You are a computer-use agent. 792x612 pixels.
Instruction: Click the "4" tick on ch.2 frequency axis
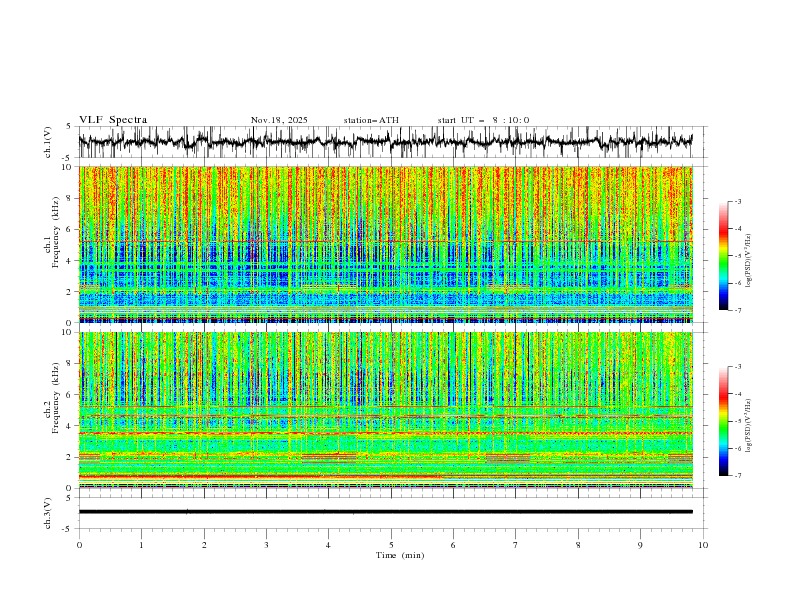click(70, 426)
